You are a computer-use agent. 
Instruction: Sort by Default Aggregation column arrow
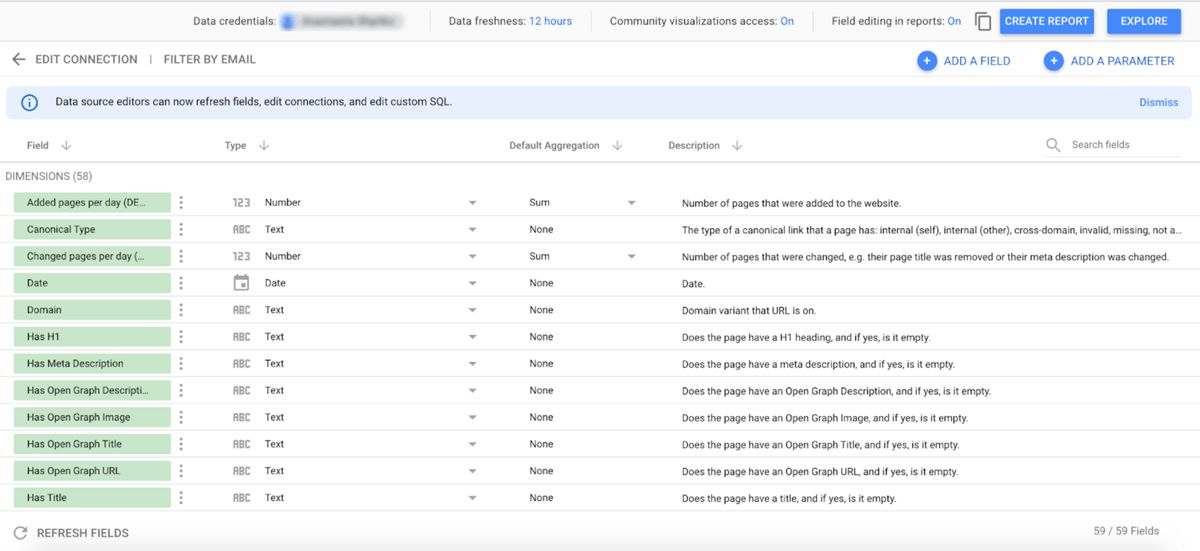pyautogui.click(x=617, y=146)
